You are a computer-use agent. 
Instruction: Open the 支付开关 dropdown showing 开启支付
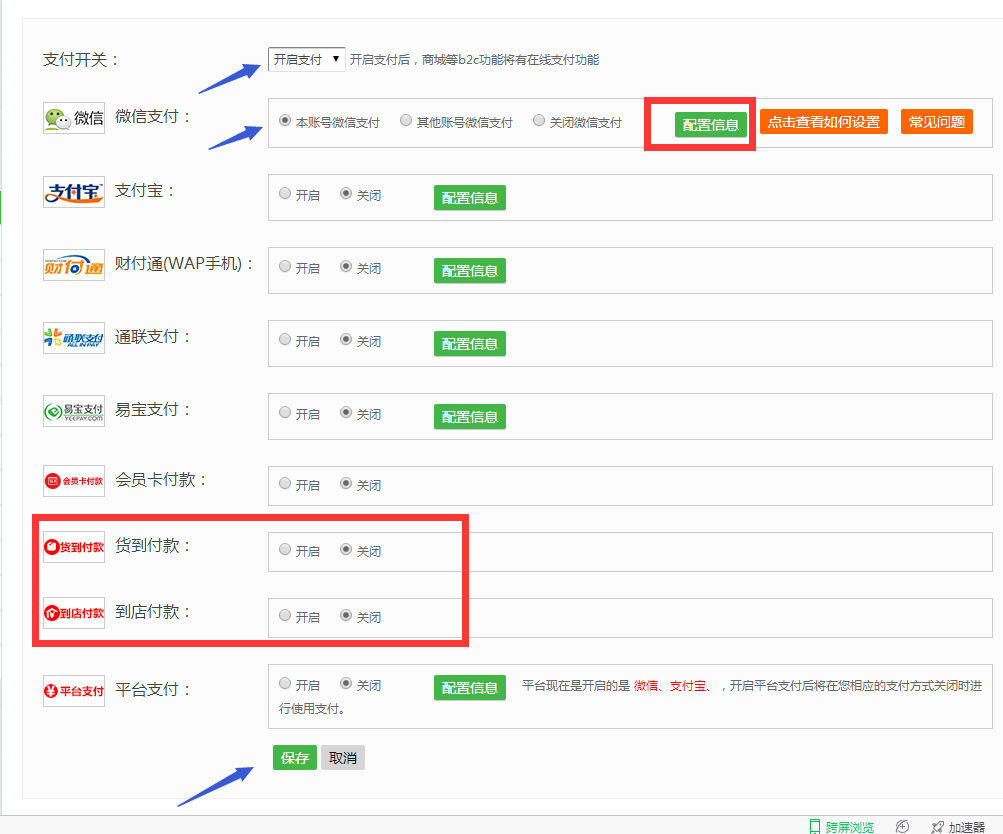(306, 59)
